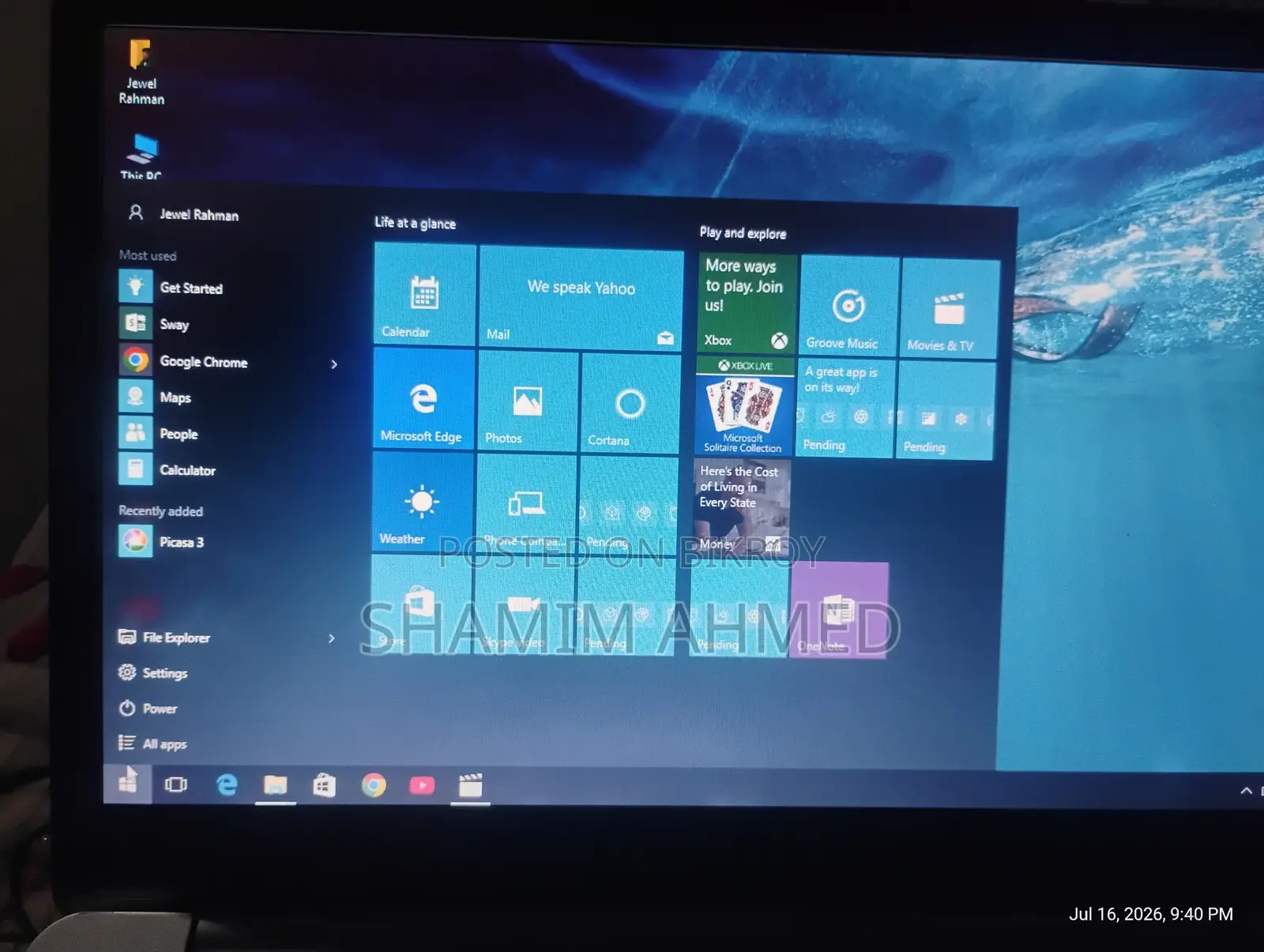Launch Google Chrome from the taskbar
The image size is (1264, 952).
pos(374,785)
